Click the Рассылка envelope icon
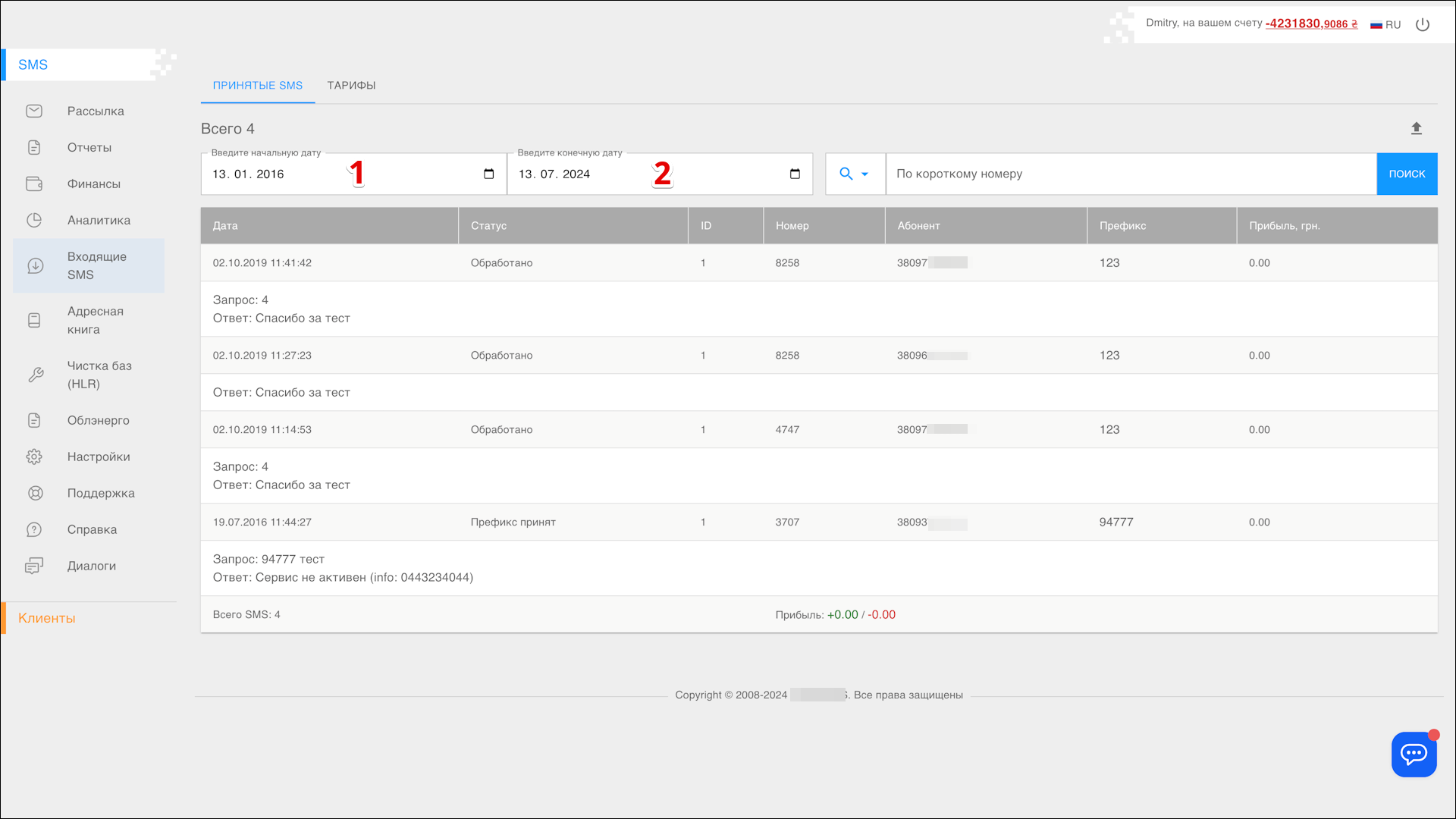Image resolution: width=1456 pixels, height=819 pixels. pos(34,111)
